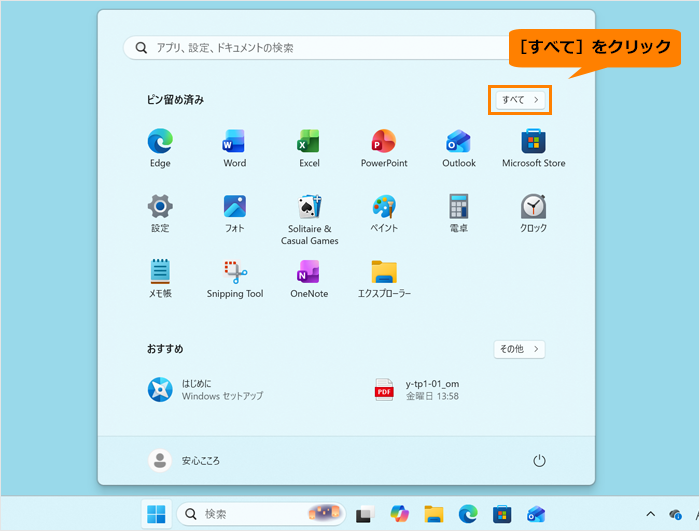Click the taskbar 検索 search box
This screenshot has width=700, height=531.
(x=261, y=514)
